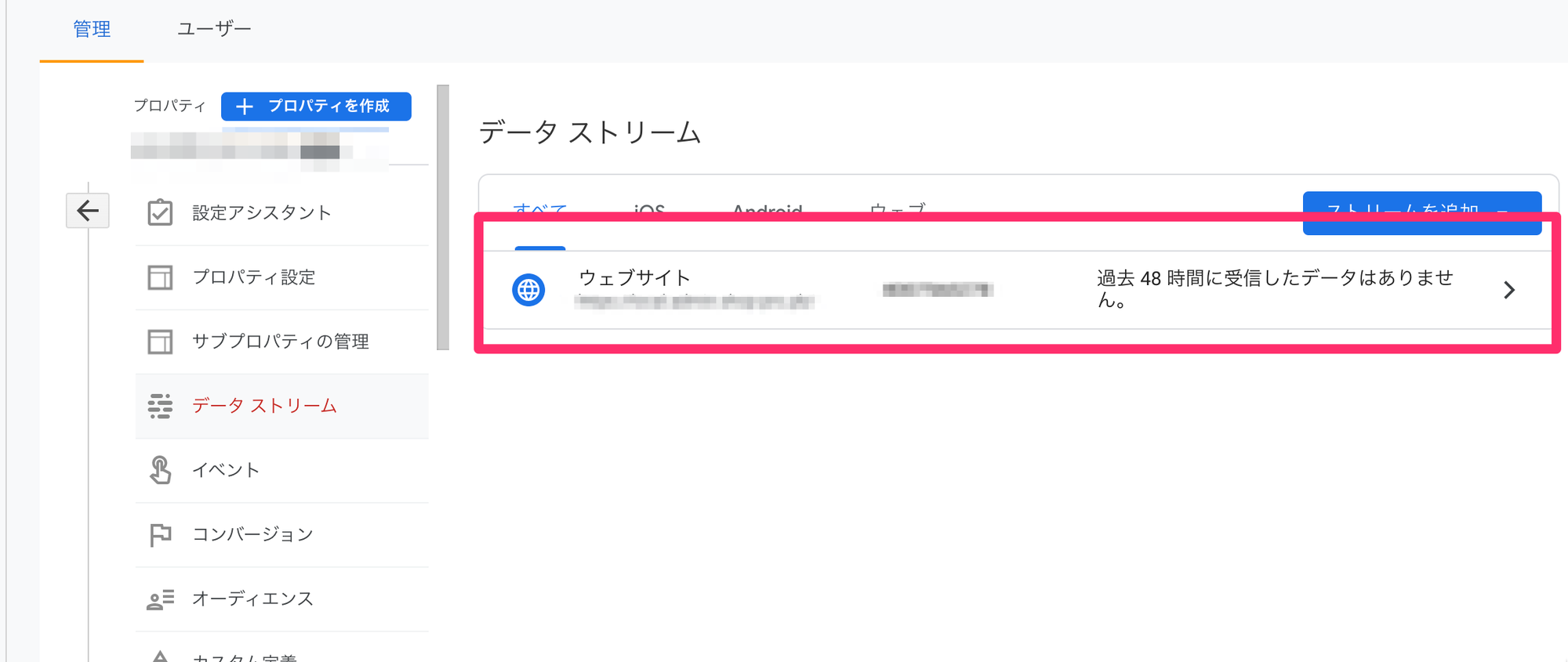Open the ストリームを追加 dropdown button
Screen dimensions: 1568x662
(1421, 210)
